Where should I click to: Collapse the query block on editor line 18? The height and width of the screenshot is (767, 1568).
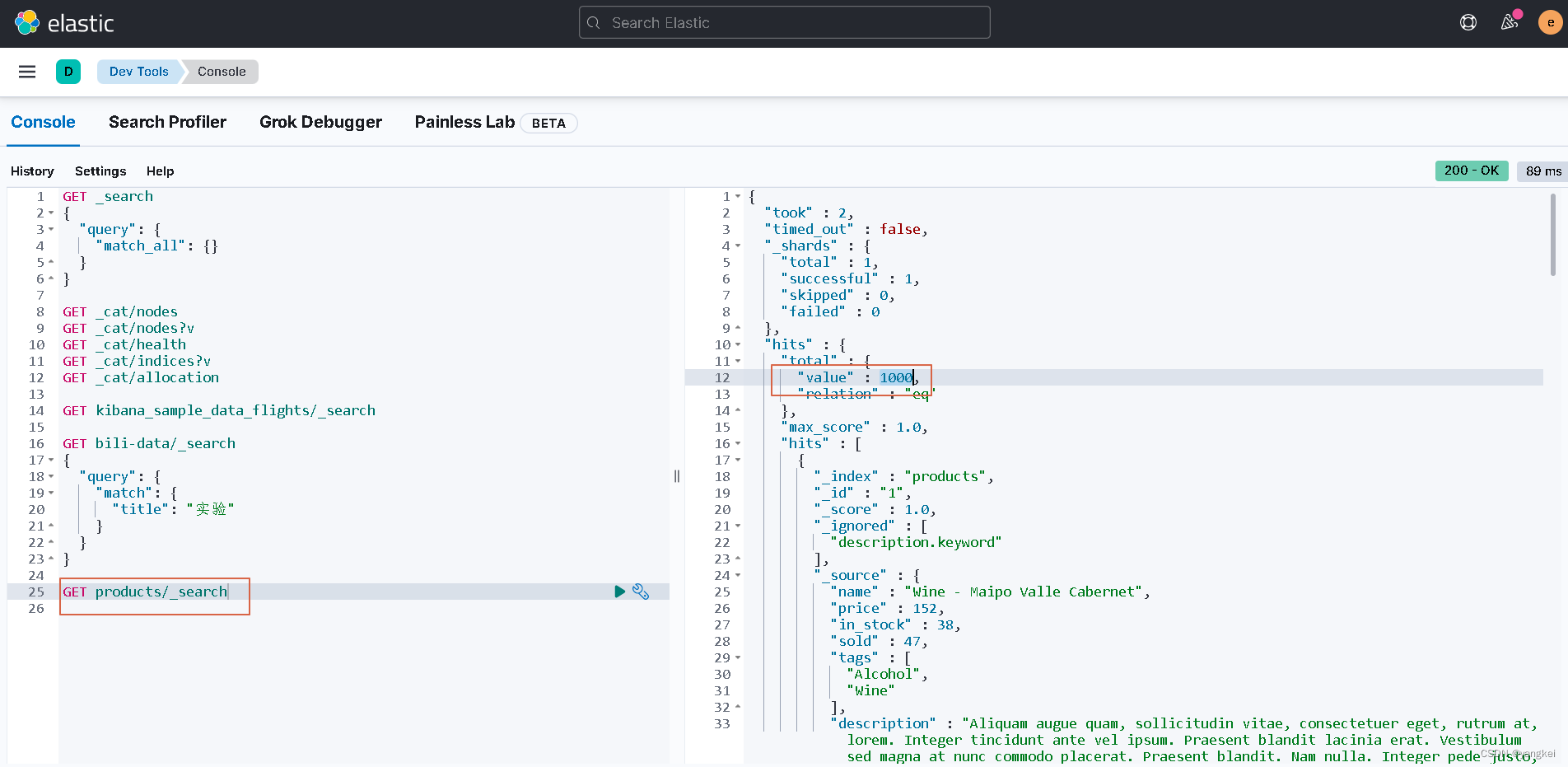click(51, 476)
